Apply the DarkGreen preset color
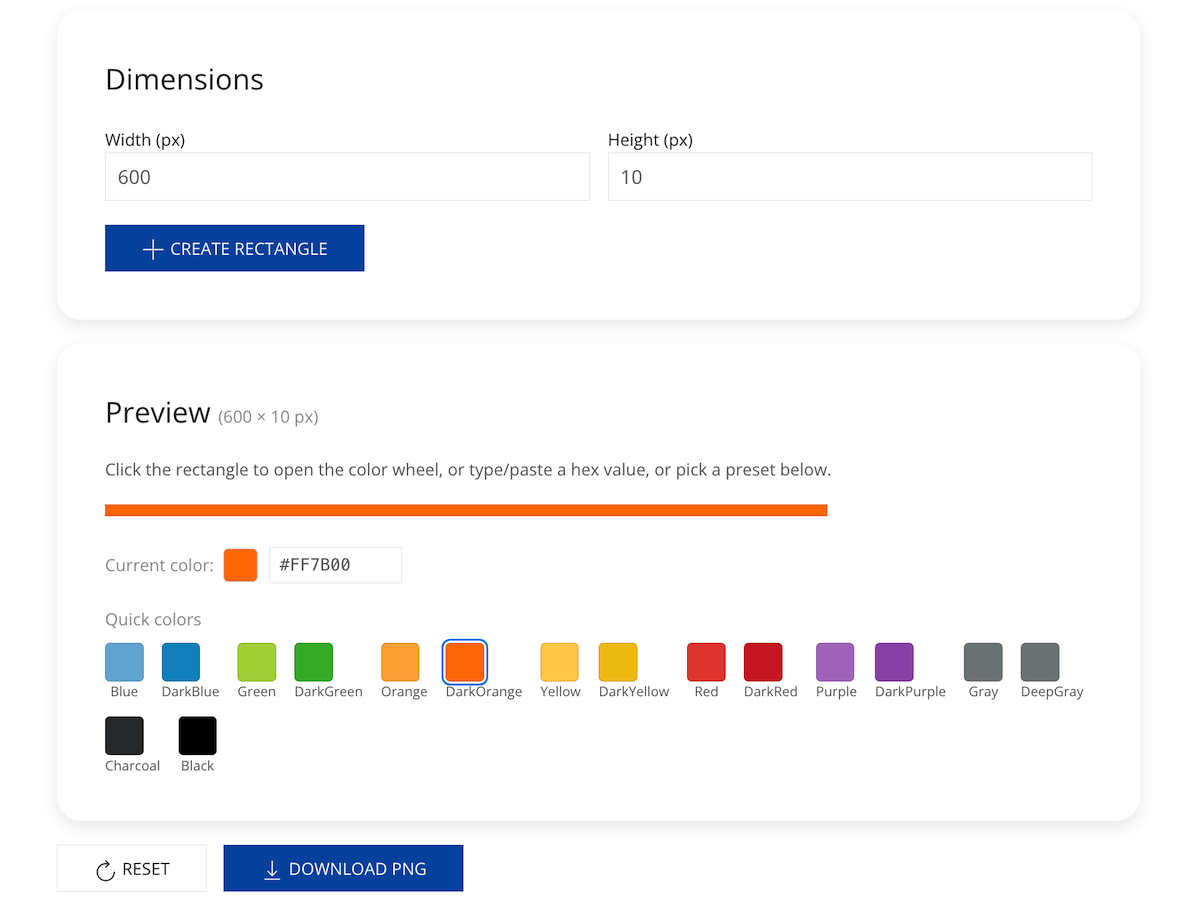 [313, 662]
